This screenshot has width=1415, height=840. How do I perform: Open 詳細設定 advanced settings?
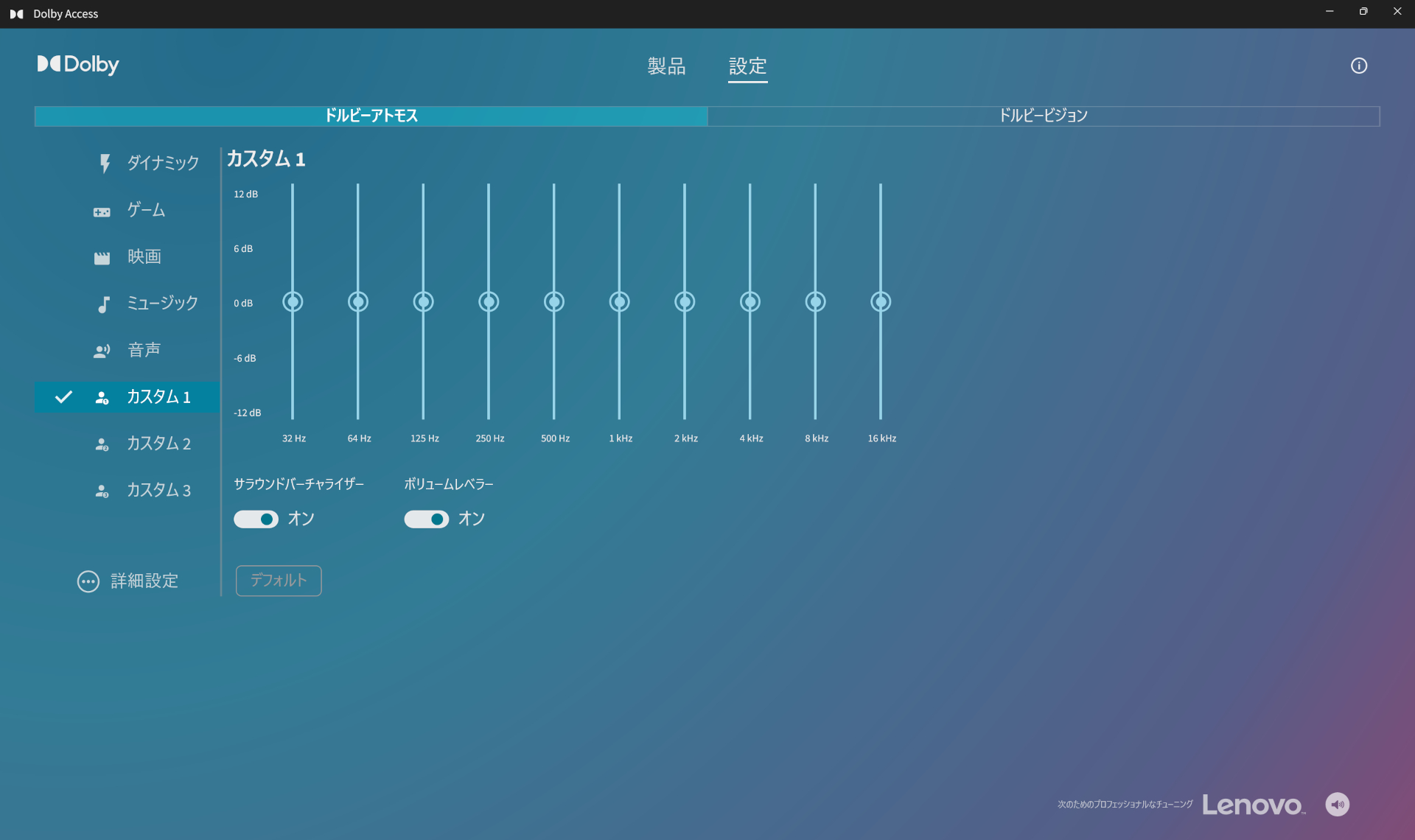click(x=143, y=581)
